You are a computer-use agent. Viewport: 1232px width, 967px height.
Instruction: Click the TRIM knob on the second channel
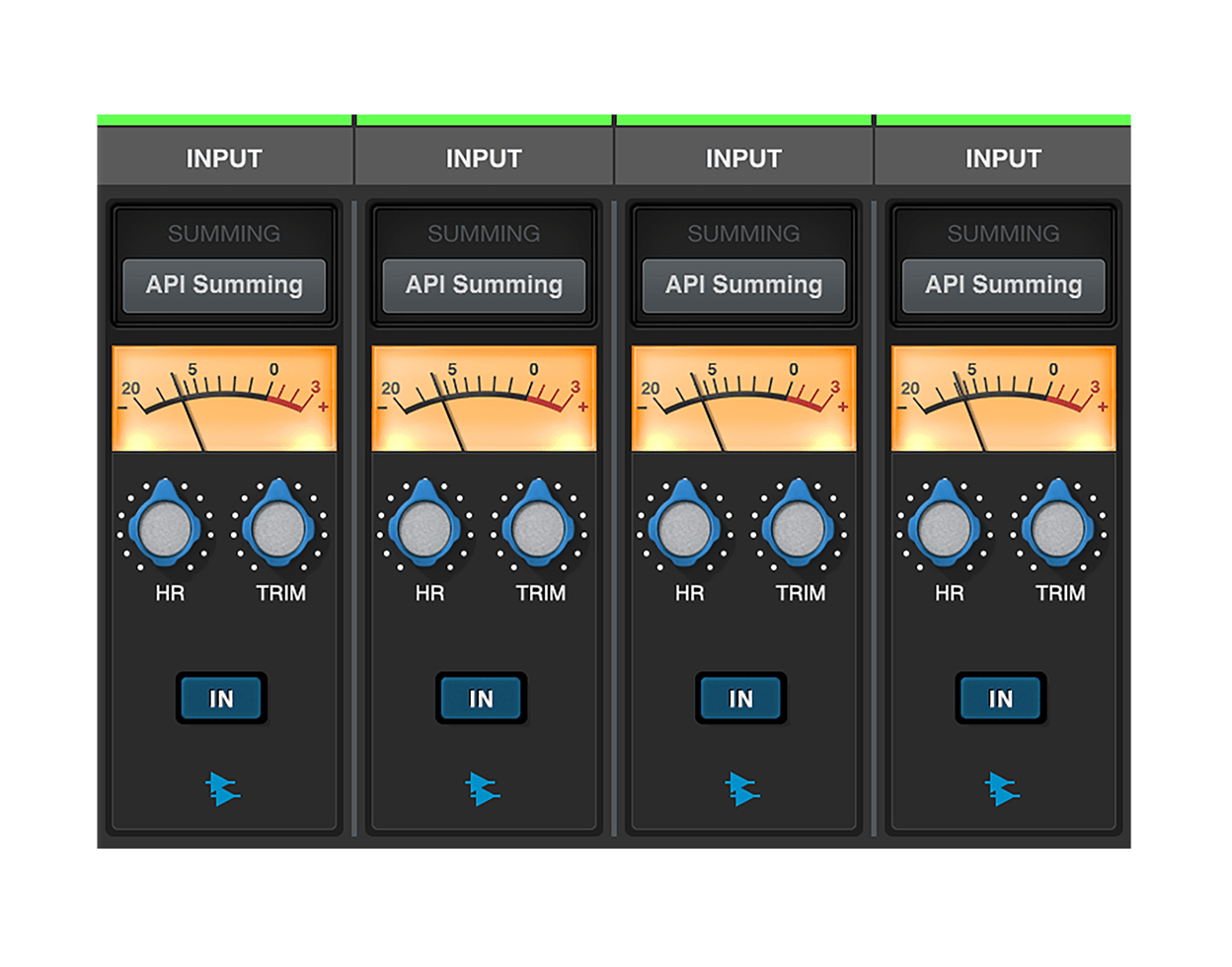[539, 528]
